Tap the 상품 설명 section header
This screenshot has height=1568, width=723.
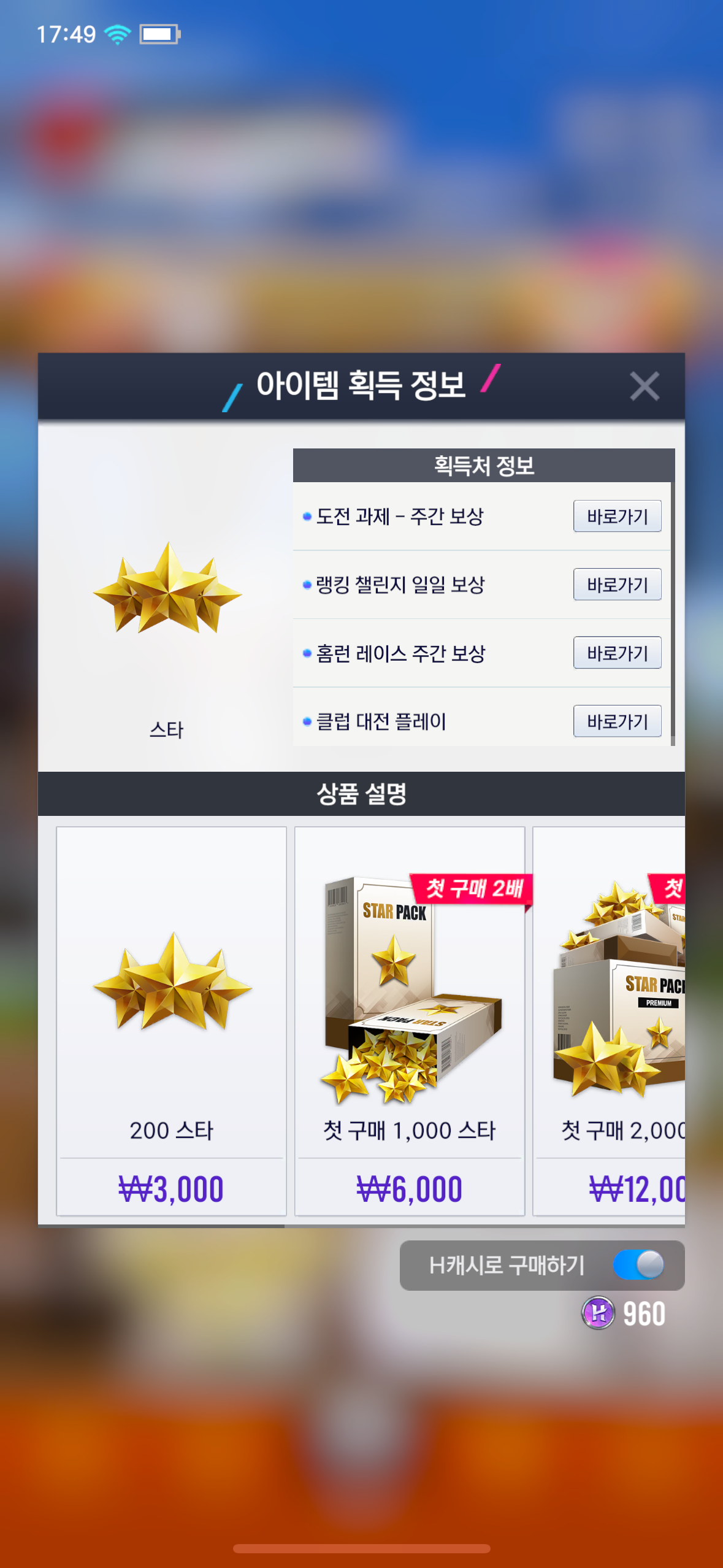coord(361,794)
